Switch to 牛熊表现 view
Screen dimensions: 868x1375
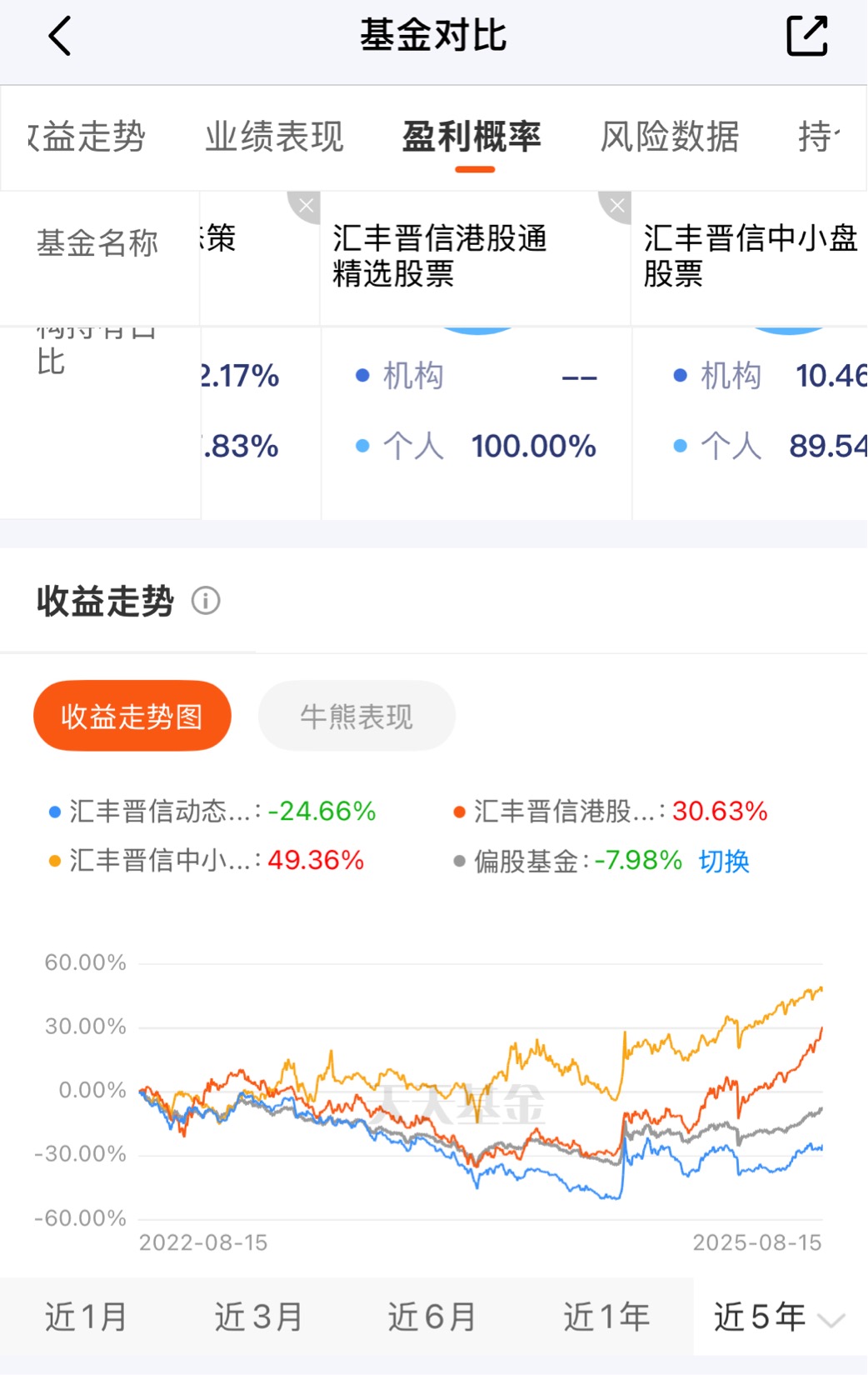coord(357,716)
